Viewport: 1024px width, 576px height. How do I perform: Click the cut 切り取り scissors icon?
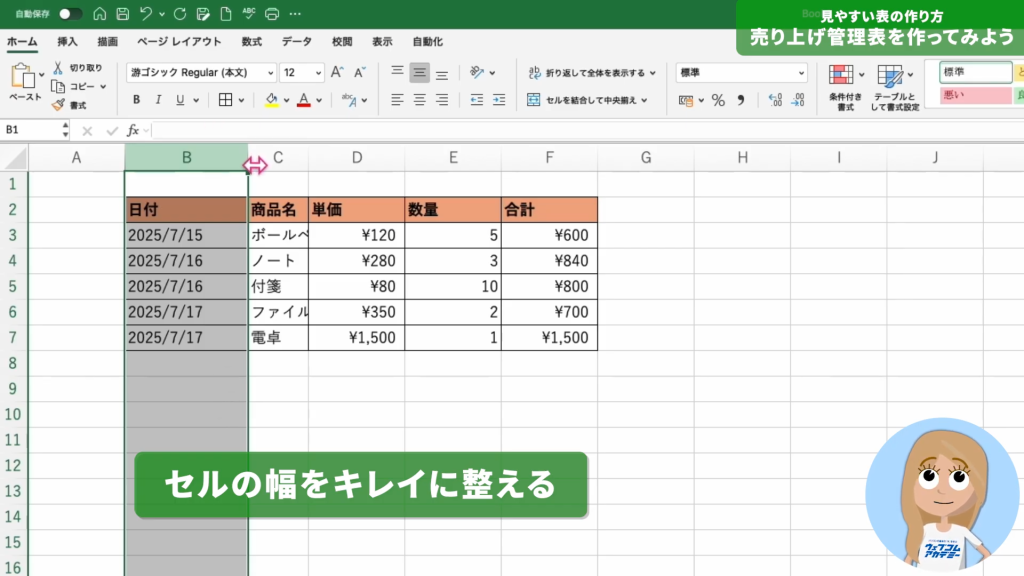pos(58,68)
